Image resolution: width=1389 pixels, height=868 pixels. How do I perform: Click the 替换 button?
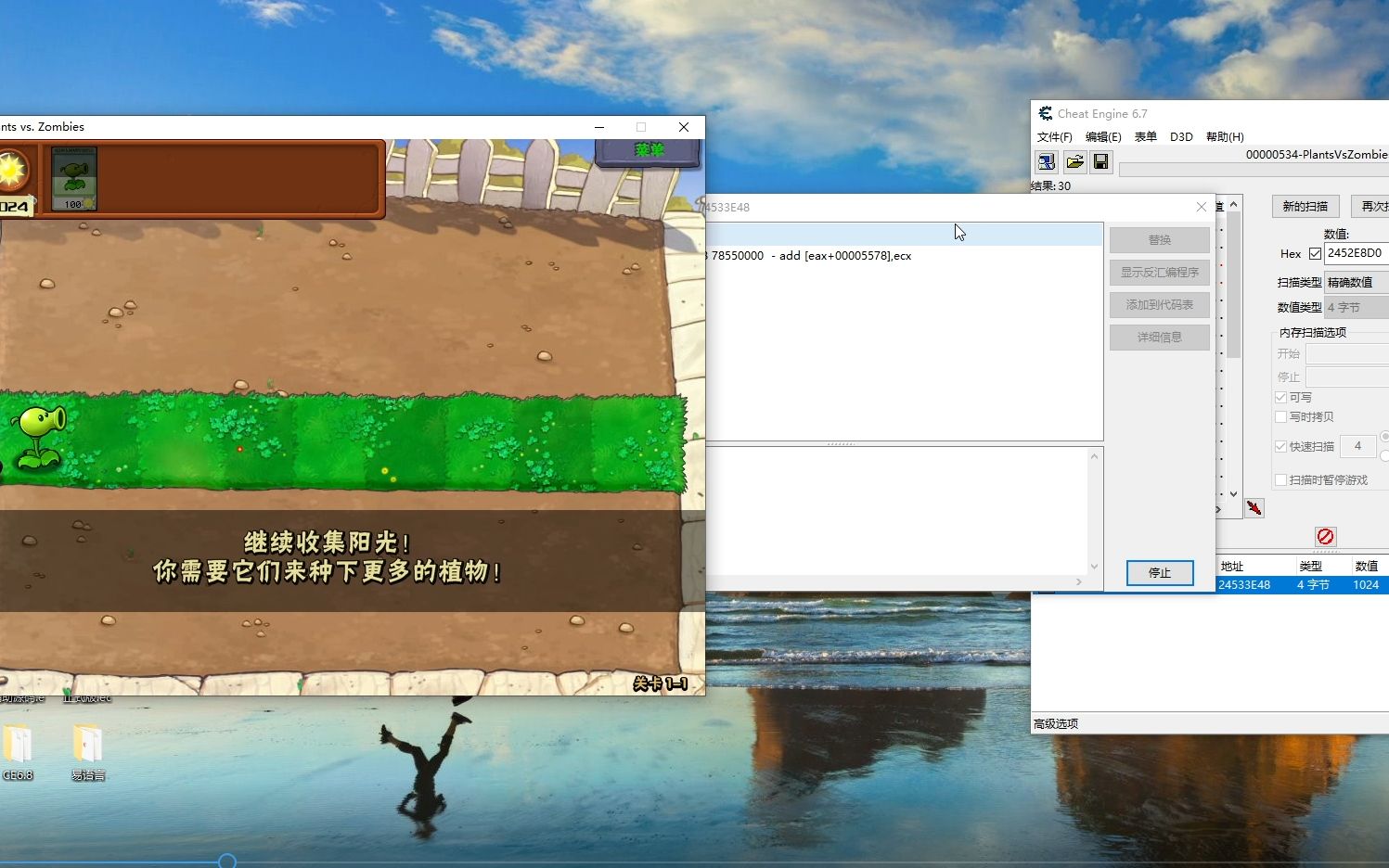pyautogui.click(x=1160, y=239)
